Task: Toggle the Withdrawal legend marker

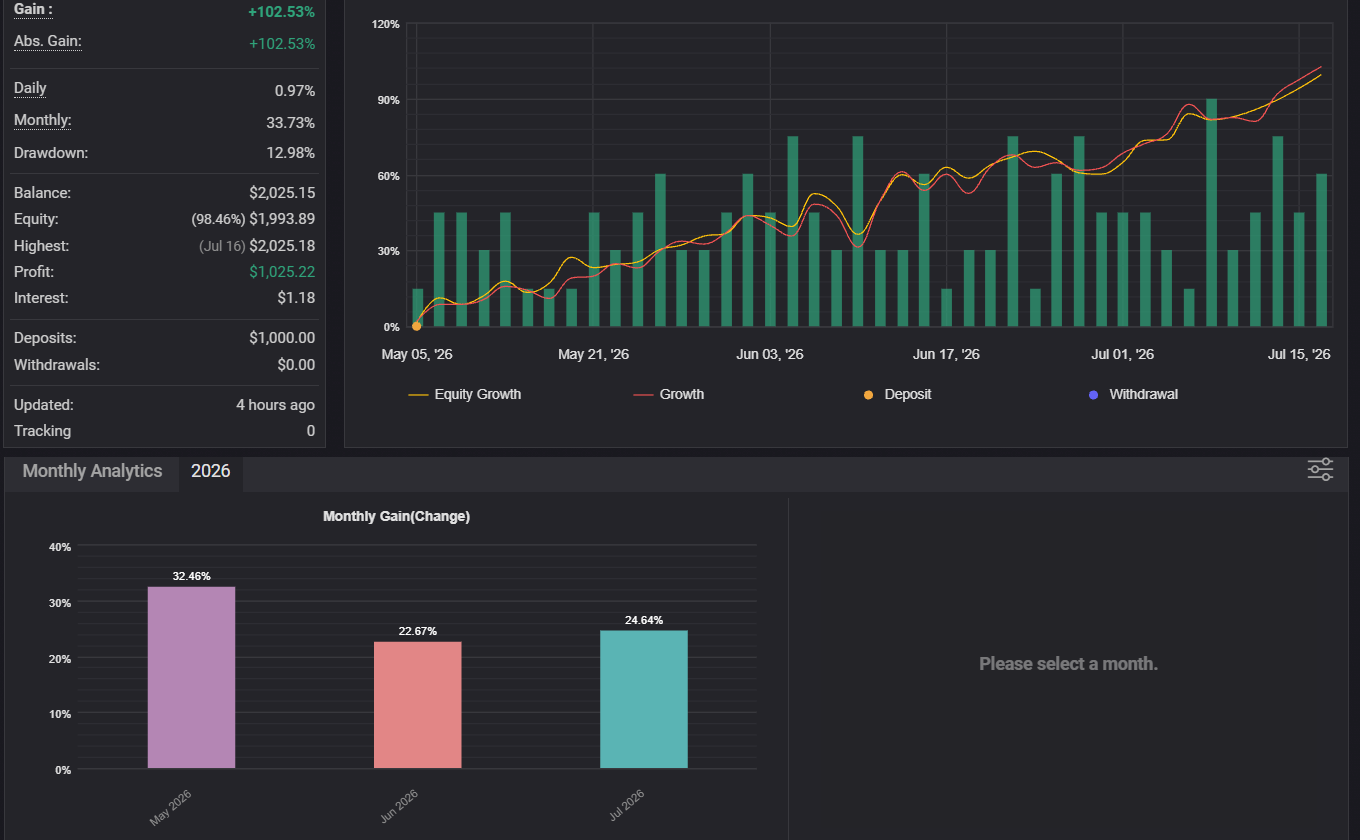Action: 1133,394
